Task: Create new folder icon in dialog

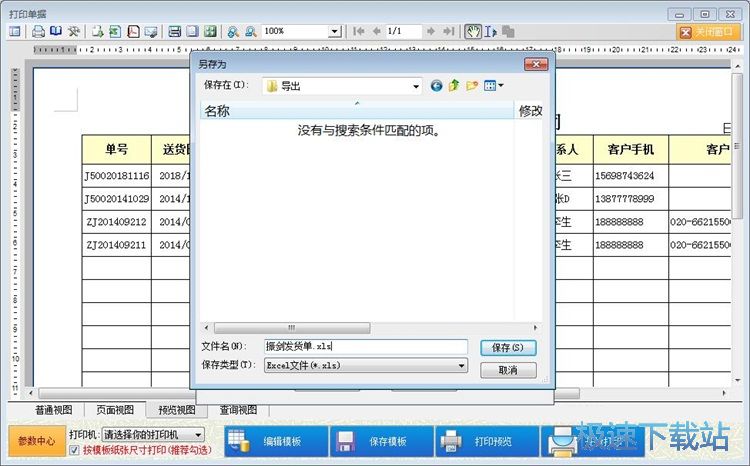Action: pyautogui.click(x=472, y=86)
